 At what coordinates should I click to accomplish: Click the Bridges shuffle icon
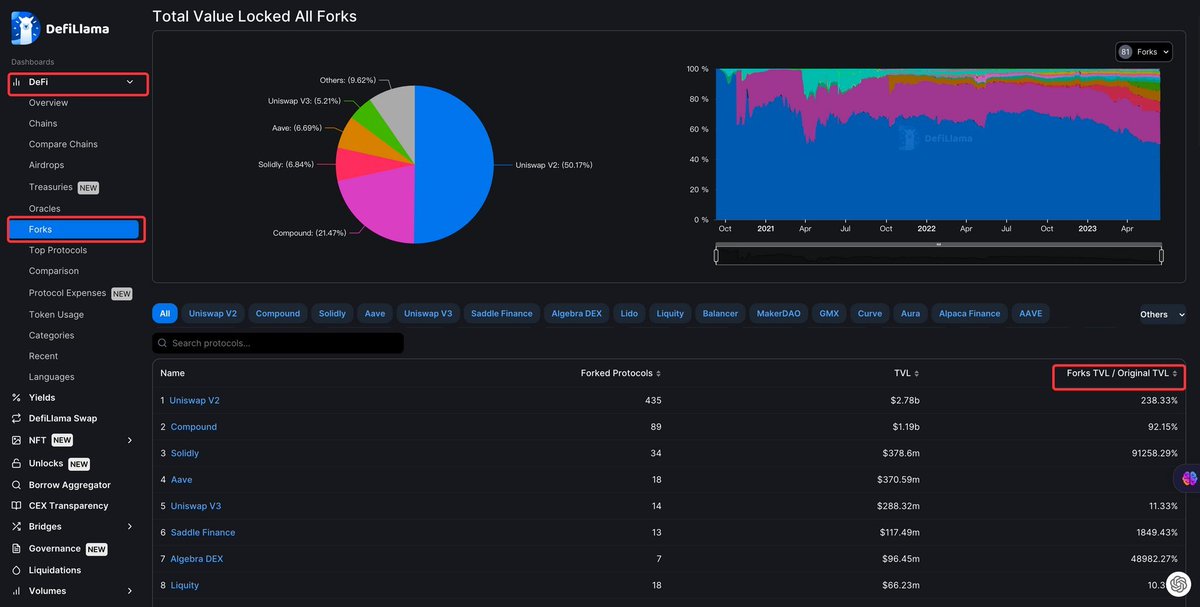(16, 526)
